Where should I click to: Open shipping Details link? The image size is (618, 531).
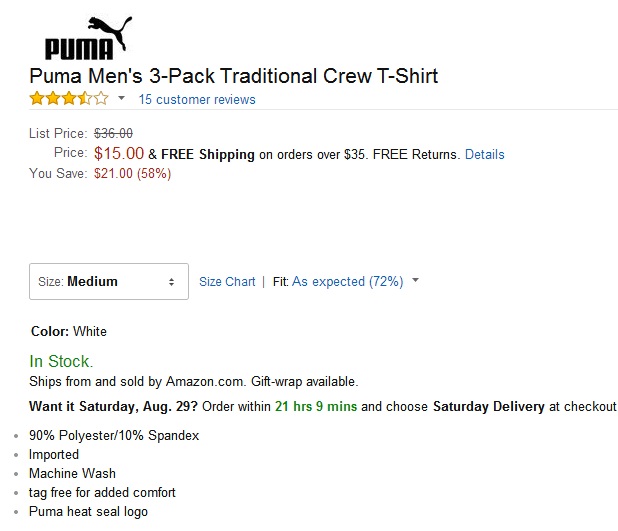click(x=484, y=154)
